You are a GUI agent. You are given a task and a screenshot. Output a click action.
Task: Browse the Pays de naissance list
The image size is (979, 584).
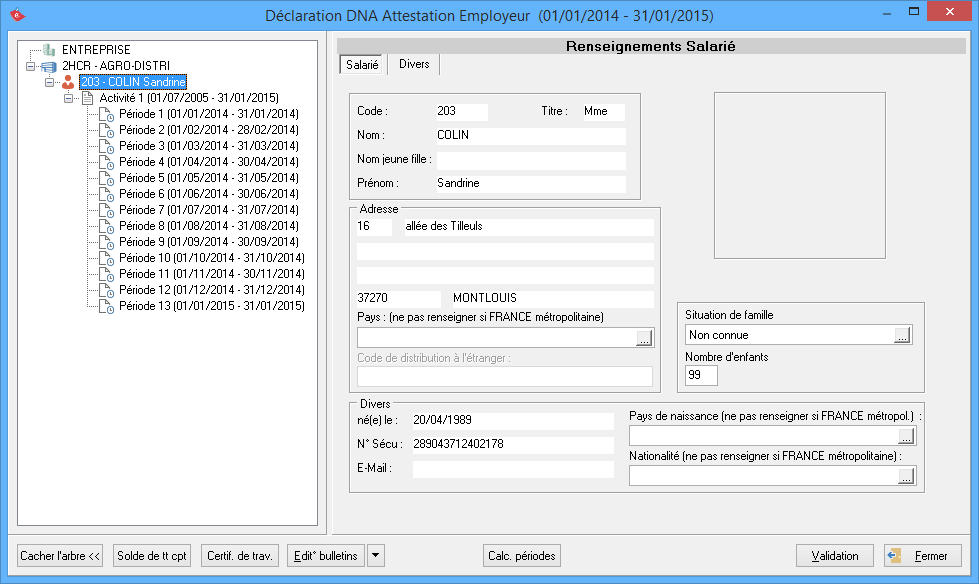pos(906,436)
